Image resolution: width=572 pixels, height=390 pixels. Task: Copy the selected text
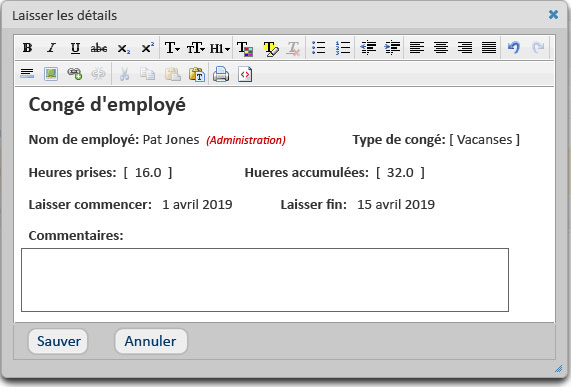tap(148, 74)
